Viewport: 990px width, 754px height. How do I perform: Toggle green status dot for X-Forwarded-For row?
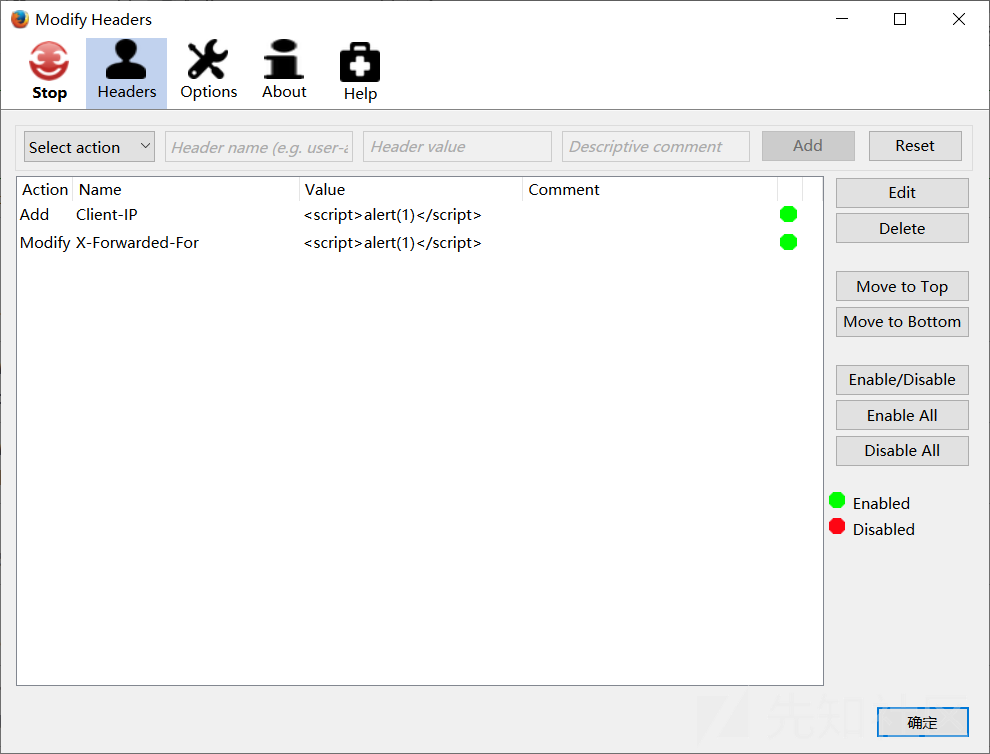pos(789,242)
